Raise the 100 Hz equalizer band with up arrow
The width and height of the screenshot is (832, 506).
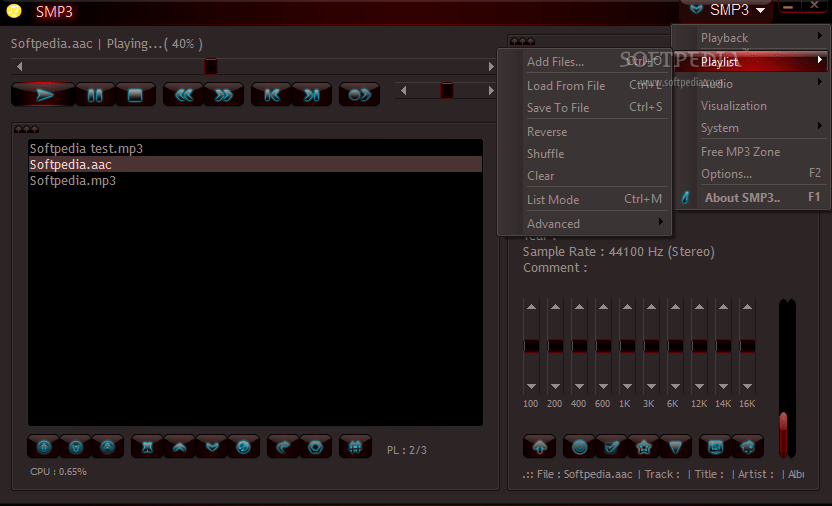coord(531,307)
